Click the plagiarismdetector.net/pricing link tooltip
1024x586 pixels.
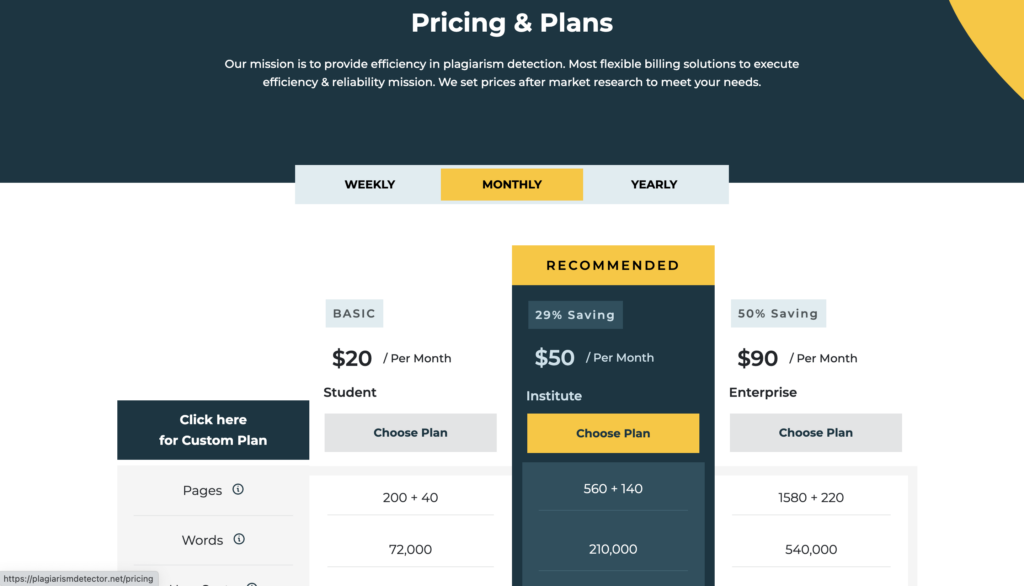78,577
